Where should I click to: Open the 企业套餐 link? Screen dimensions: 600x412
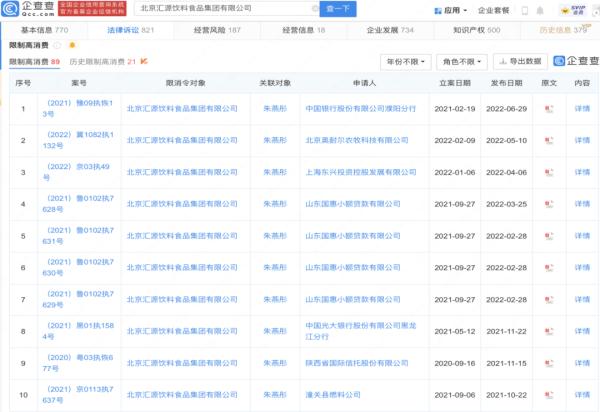493,11
